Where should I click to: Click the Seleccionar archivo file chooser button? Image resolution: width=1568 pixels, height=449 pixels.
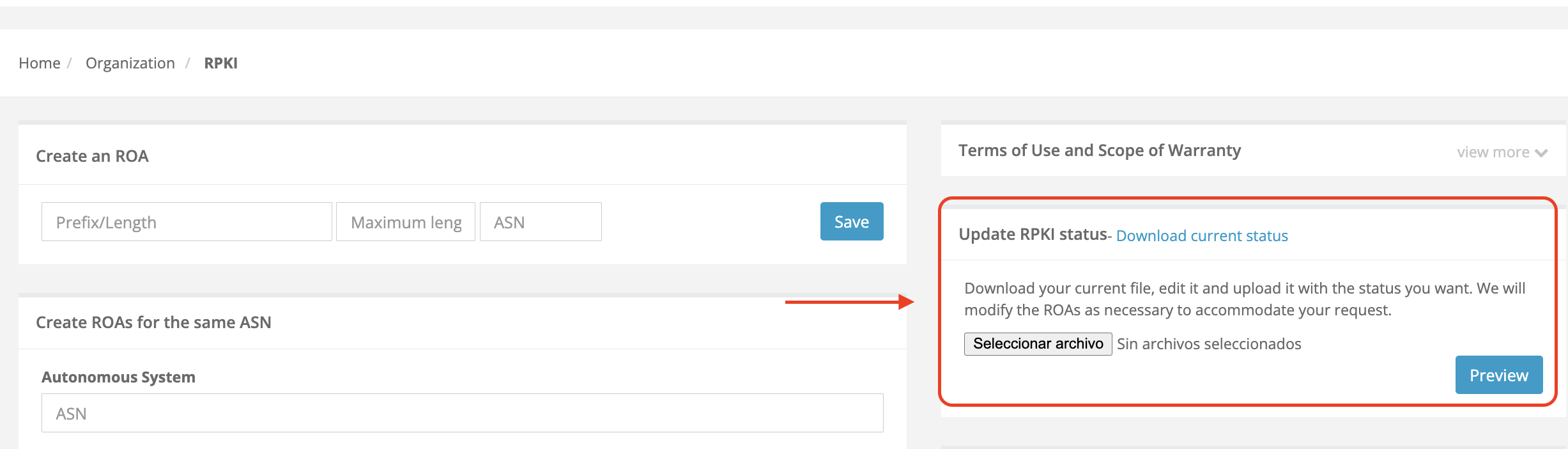(1038, 344)
